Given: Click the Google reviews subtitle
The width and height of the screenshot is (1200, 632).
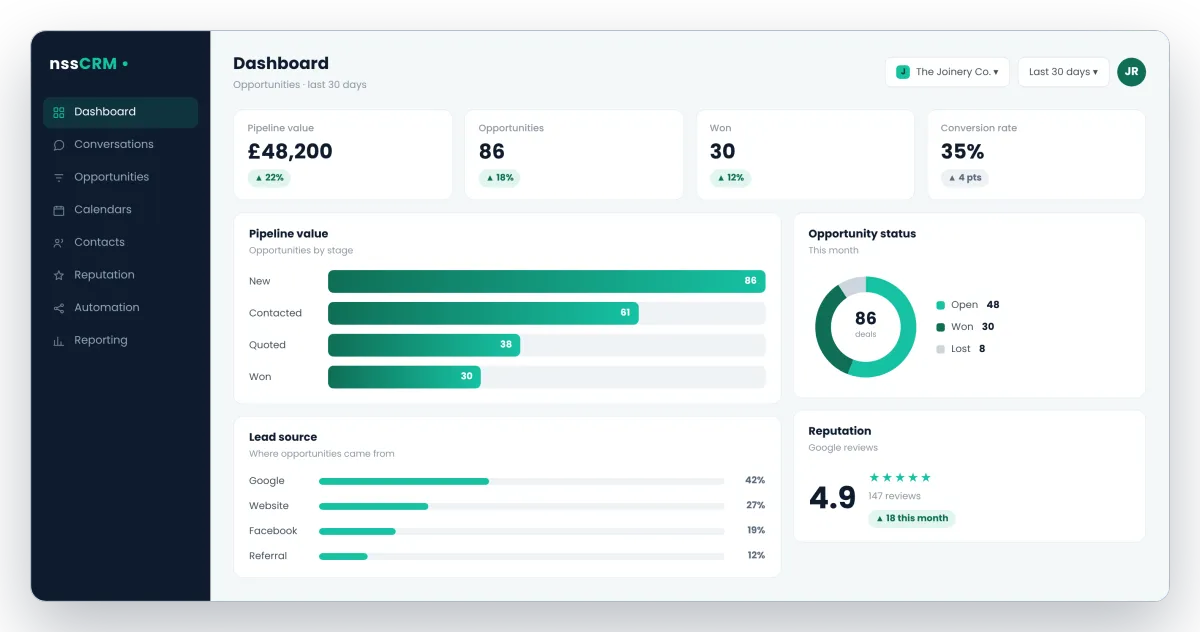Looking at the screenshot, I should (843, 448).
